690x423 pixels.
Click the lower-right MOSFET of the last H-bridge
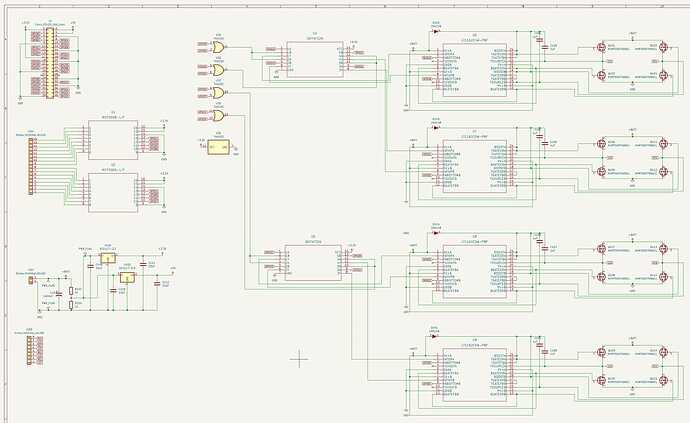click(x=664, y=380)
